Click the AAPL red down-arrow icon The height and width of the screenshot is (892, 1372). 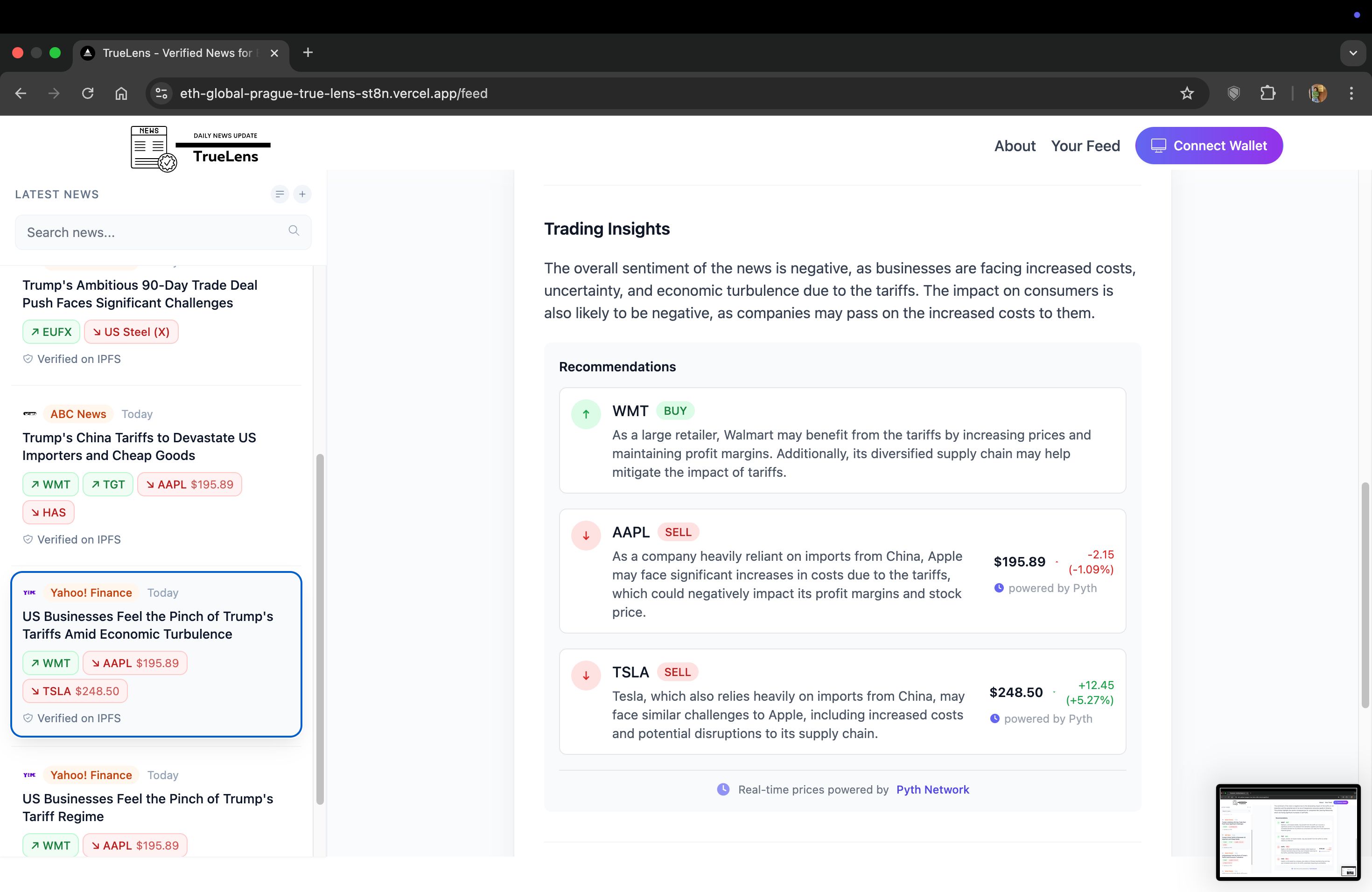(586, 535)
